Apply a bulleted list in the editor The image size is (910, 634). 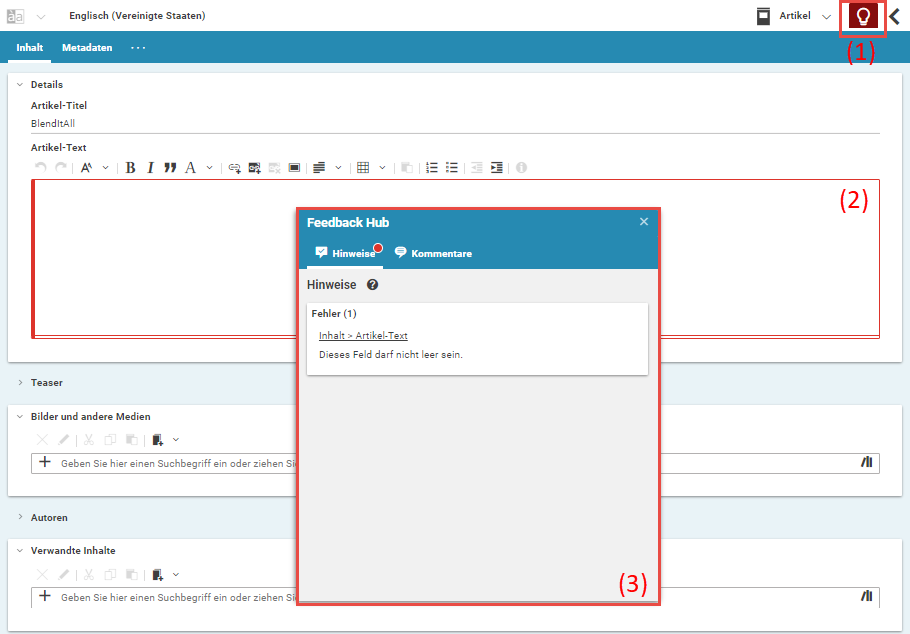453,167
